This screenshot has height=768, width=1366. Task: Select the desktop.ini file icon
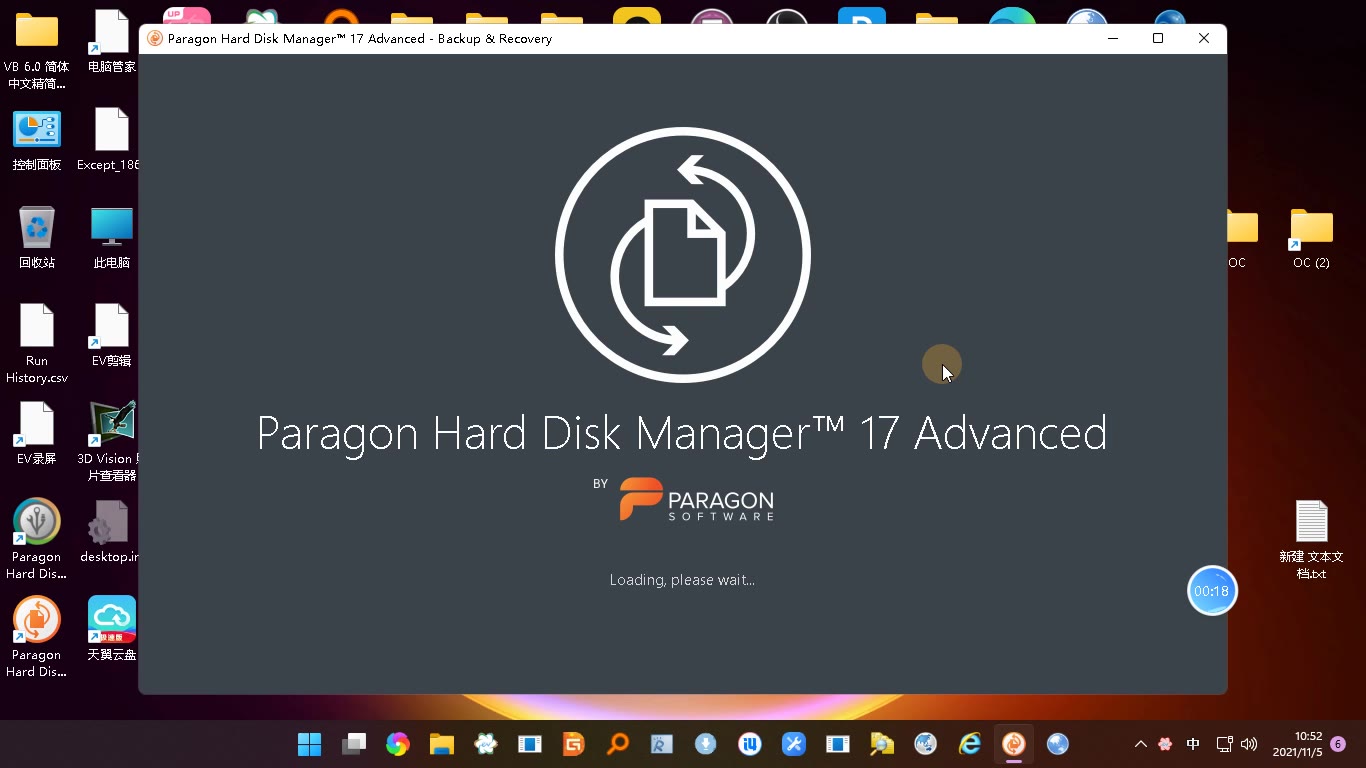(110, 532)
